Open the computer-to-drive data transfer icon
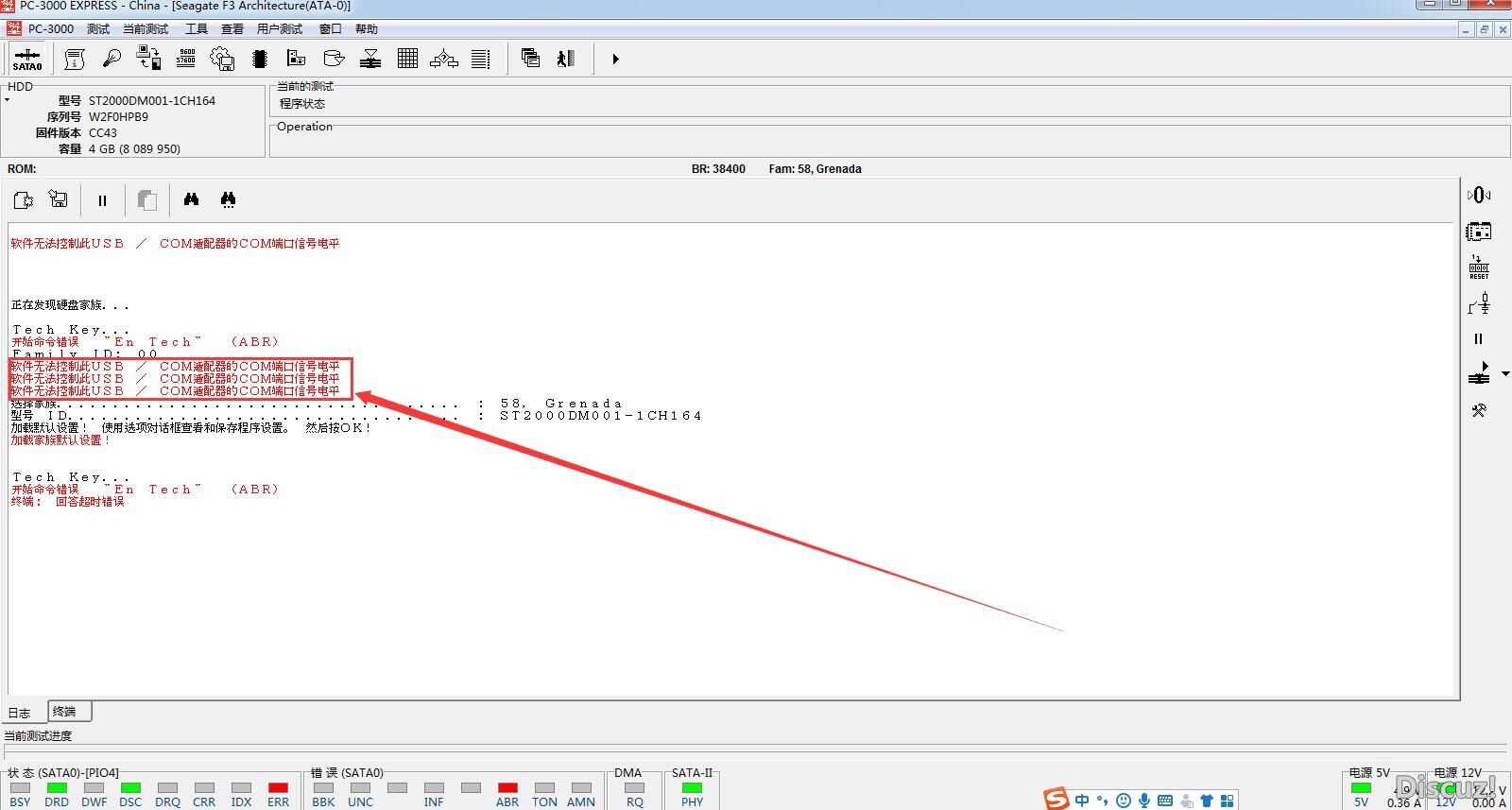Screen dimensions: 1512x810 pyautogui.click(x=148, y=59)
